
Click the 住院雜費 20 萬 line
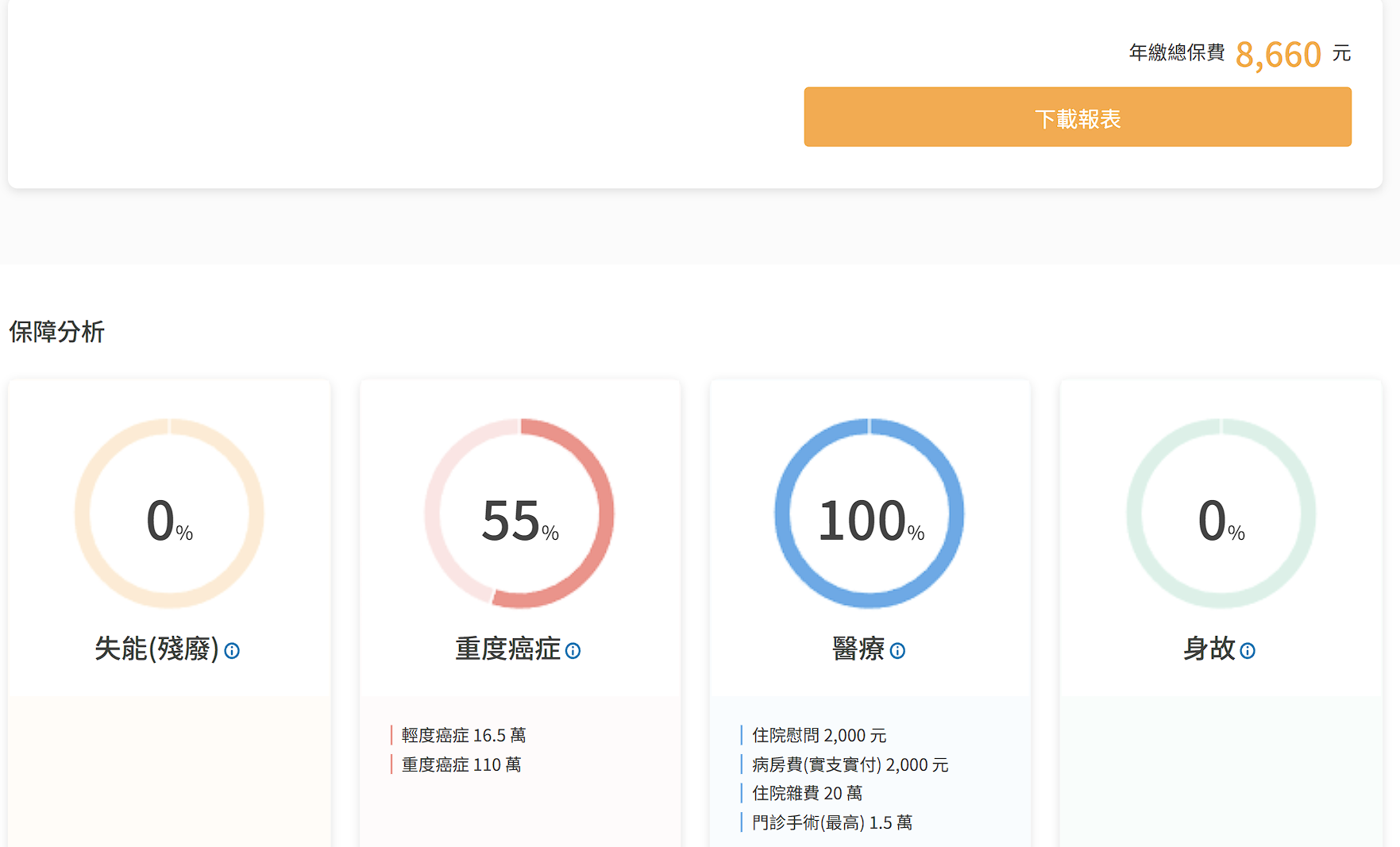[x=807, y=793]
